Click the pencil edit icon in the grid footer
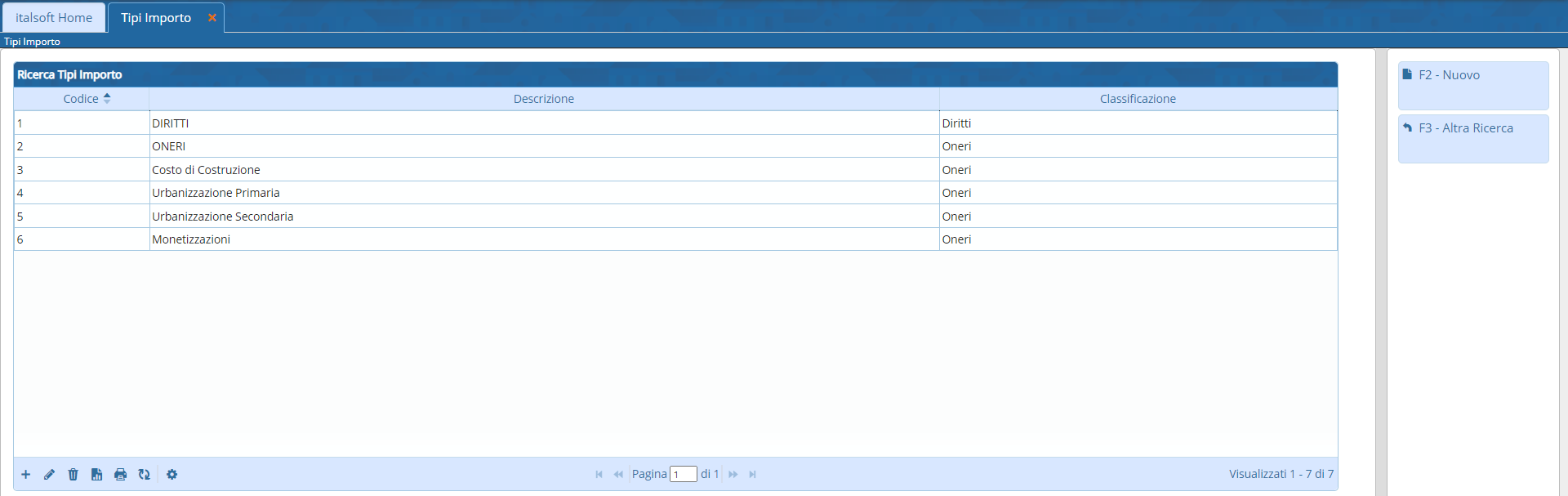 (50, 475)
